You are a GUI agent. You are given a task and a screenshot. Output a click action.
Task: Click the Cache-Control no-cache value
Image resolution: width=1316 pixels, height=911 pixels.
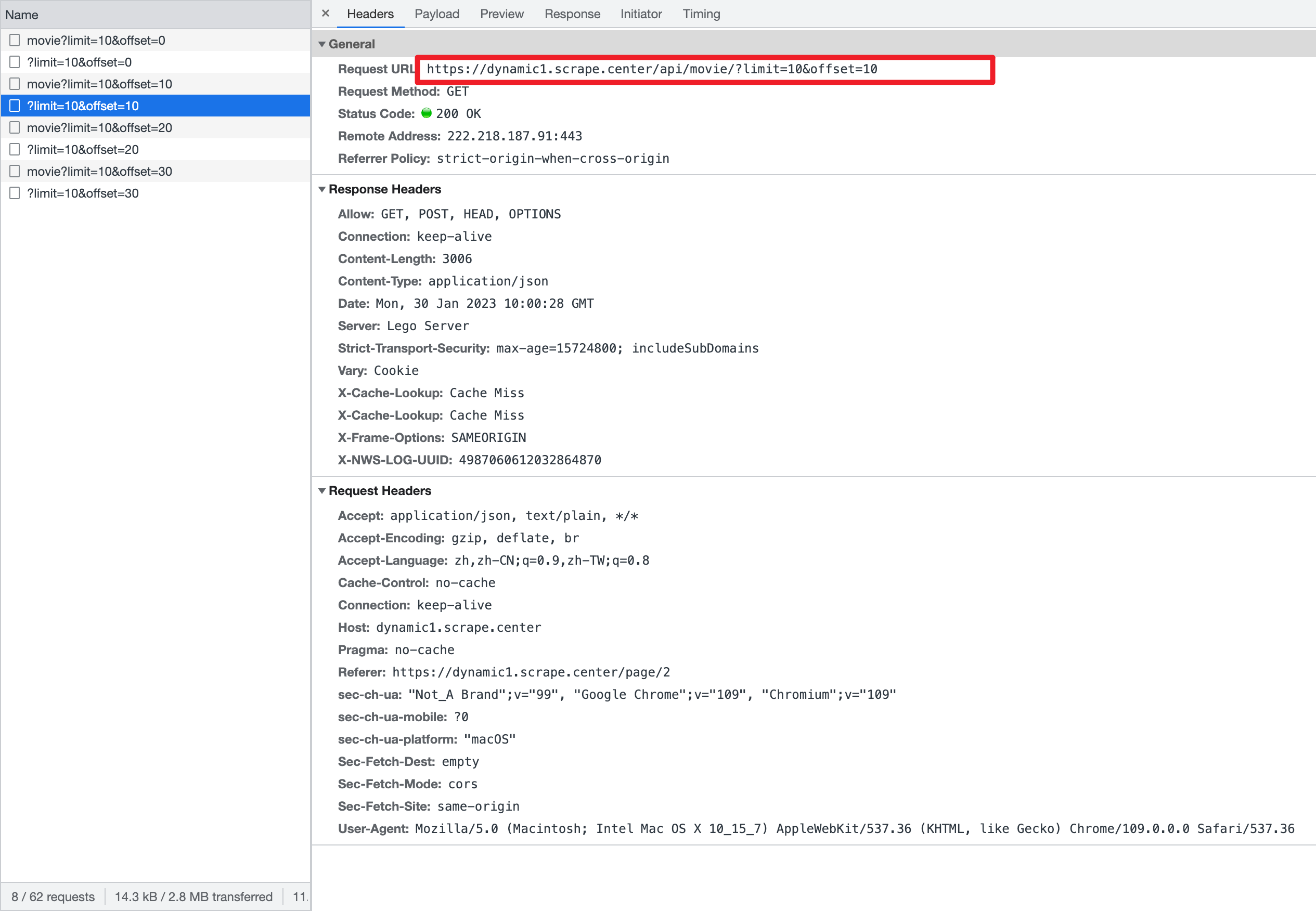click(x=466, y=583)
